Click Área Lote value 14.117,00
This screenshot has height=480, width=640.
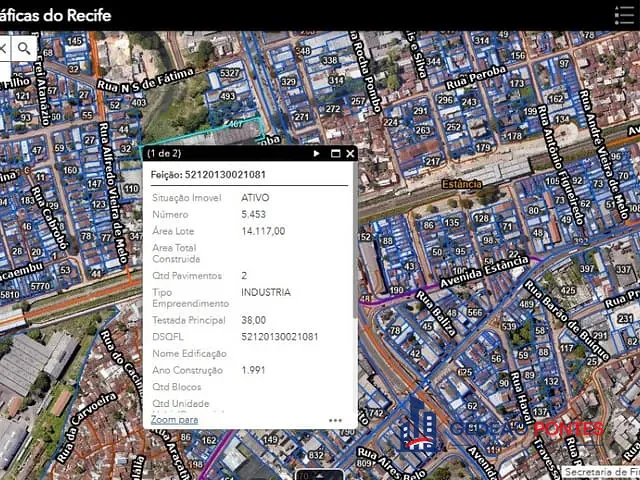point(263,231)
